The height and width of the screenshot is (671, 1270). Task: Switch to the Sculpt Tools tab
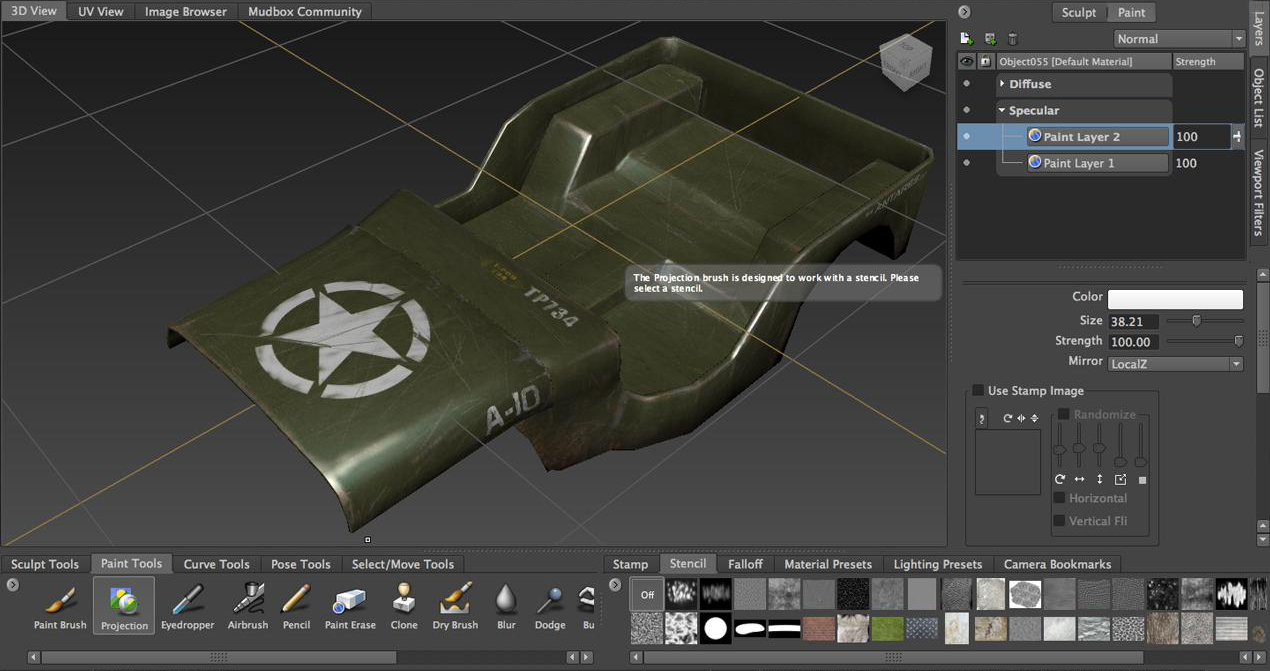point(45,564)
